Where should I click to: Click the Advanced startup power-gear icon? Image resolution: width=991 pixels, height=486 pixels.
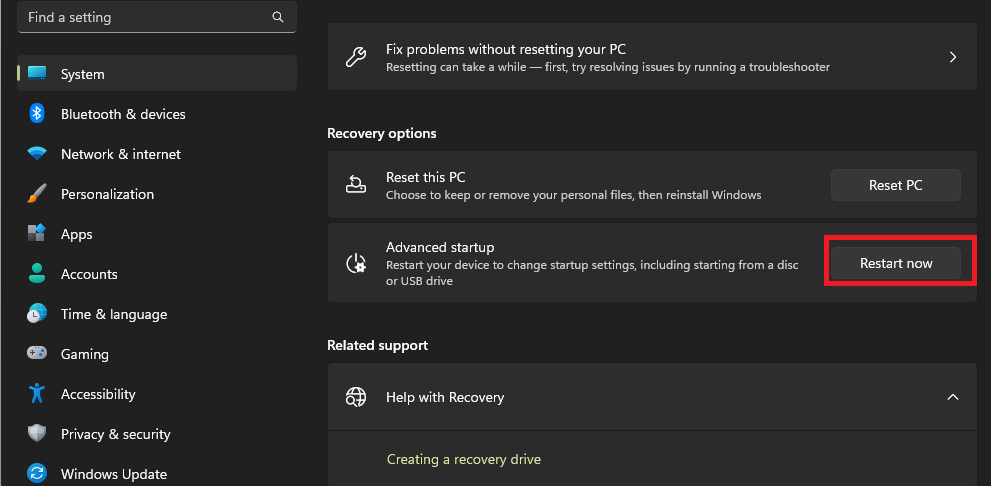tap(356, 263)
